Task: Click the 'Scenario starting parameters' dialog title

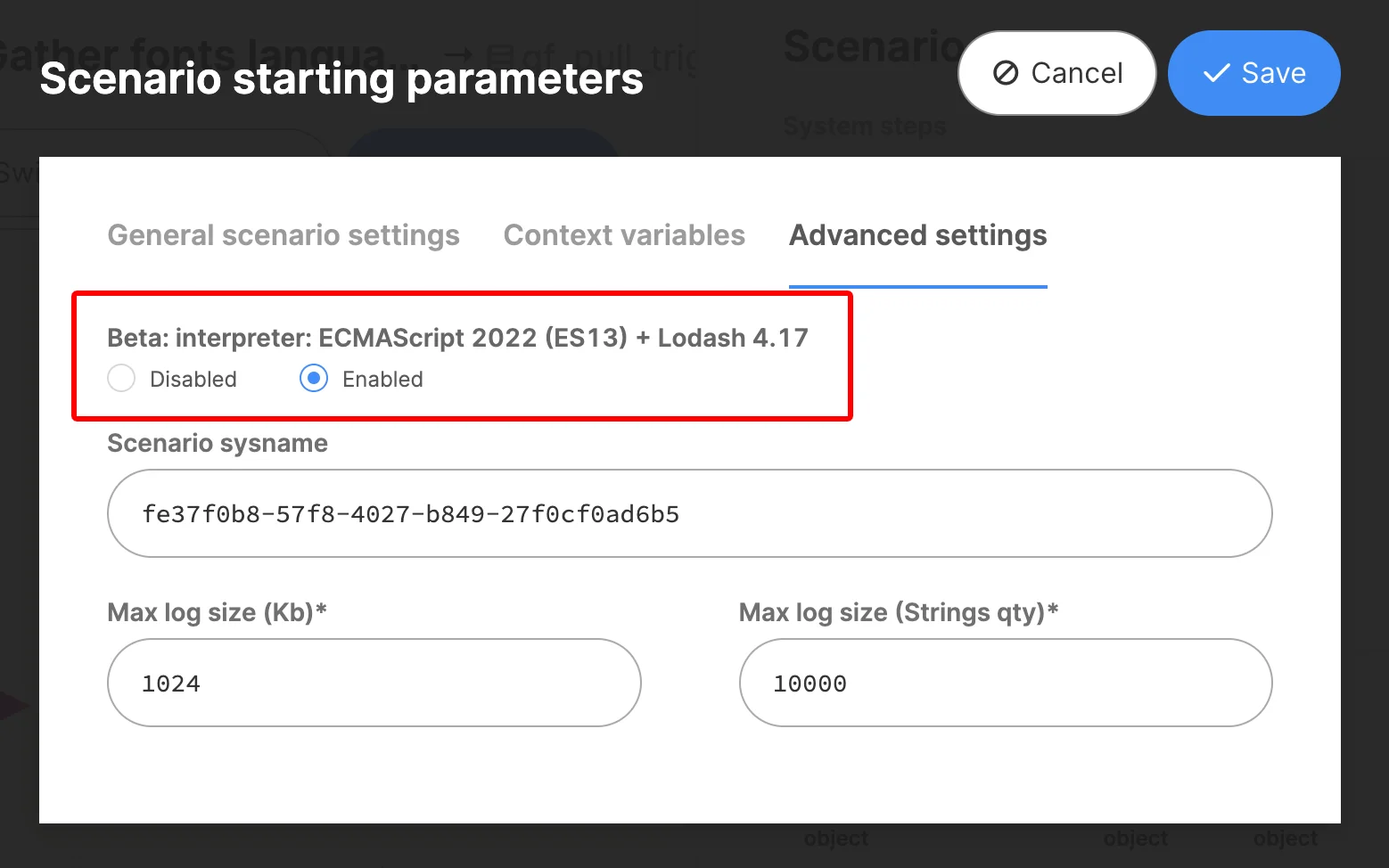Action: (x=341, y=78)
